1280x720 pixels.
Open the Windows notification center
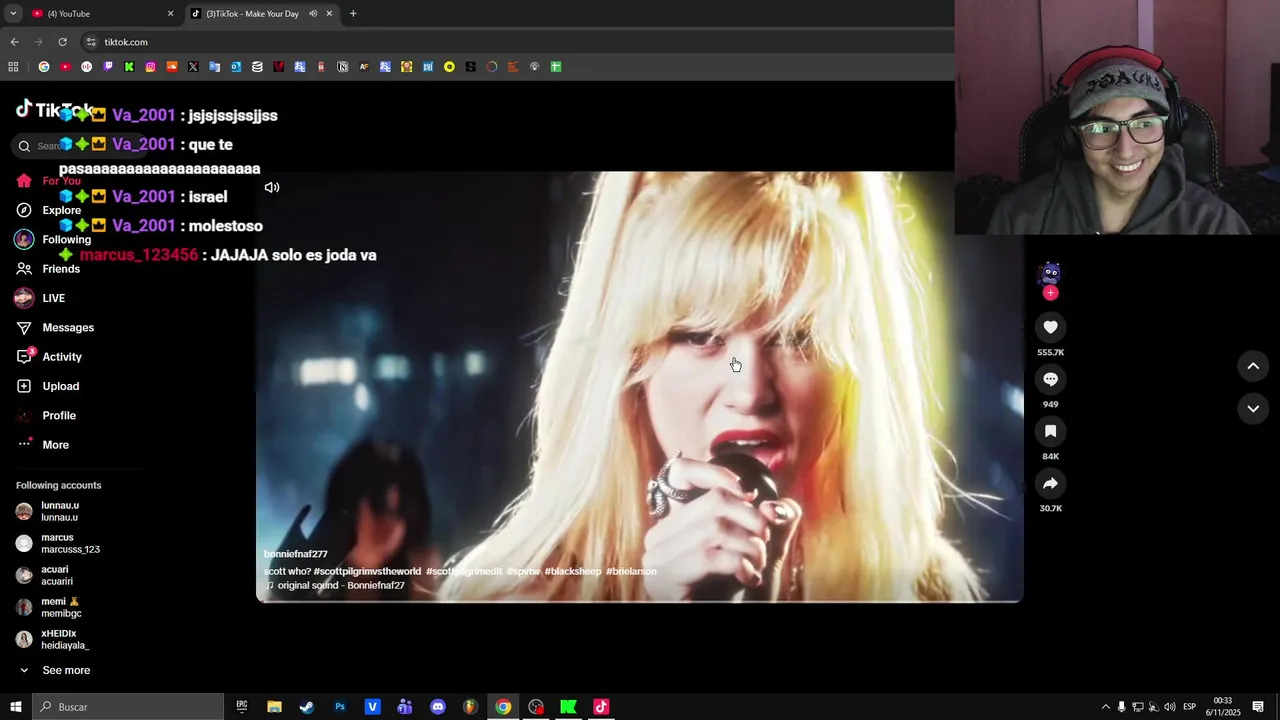tap(1258, 707)
